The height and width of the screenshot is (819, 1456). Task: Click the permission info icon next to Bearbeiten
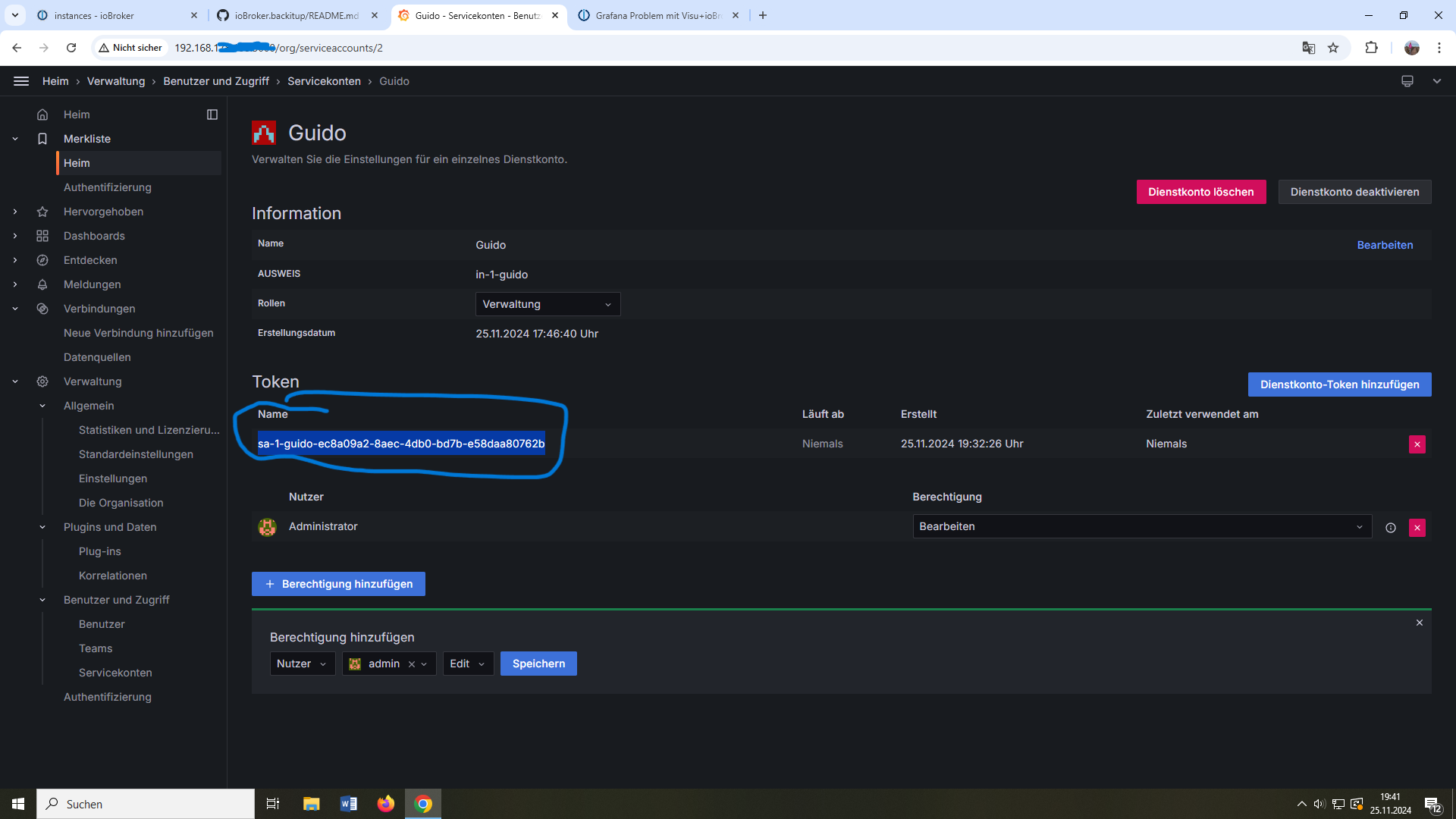click(x=1391, y=528)
